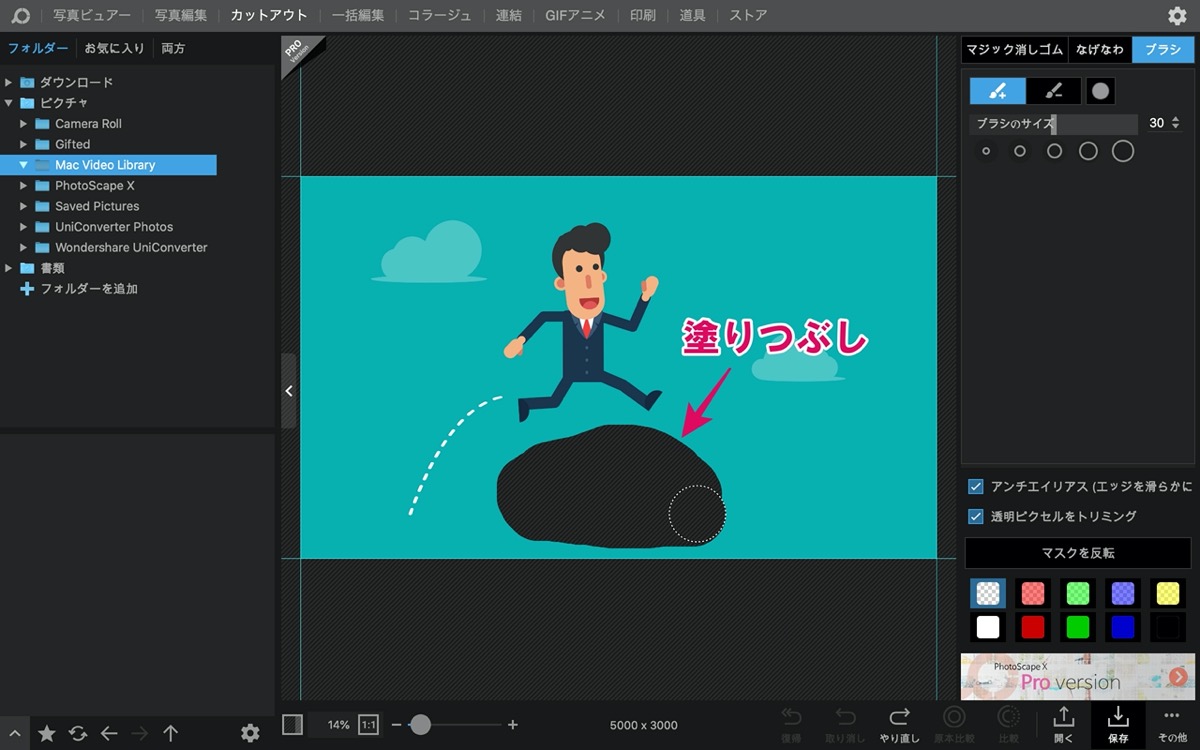Select the Wondershare UniConverter folder
The image size is (1200, 750).
131,247
